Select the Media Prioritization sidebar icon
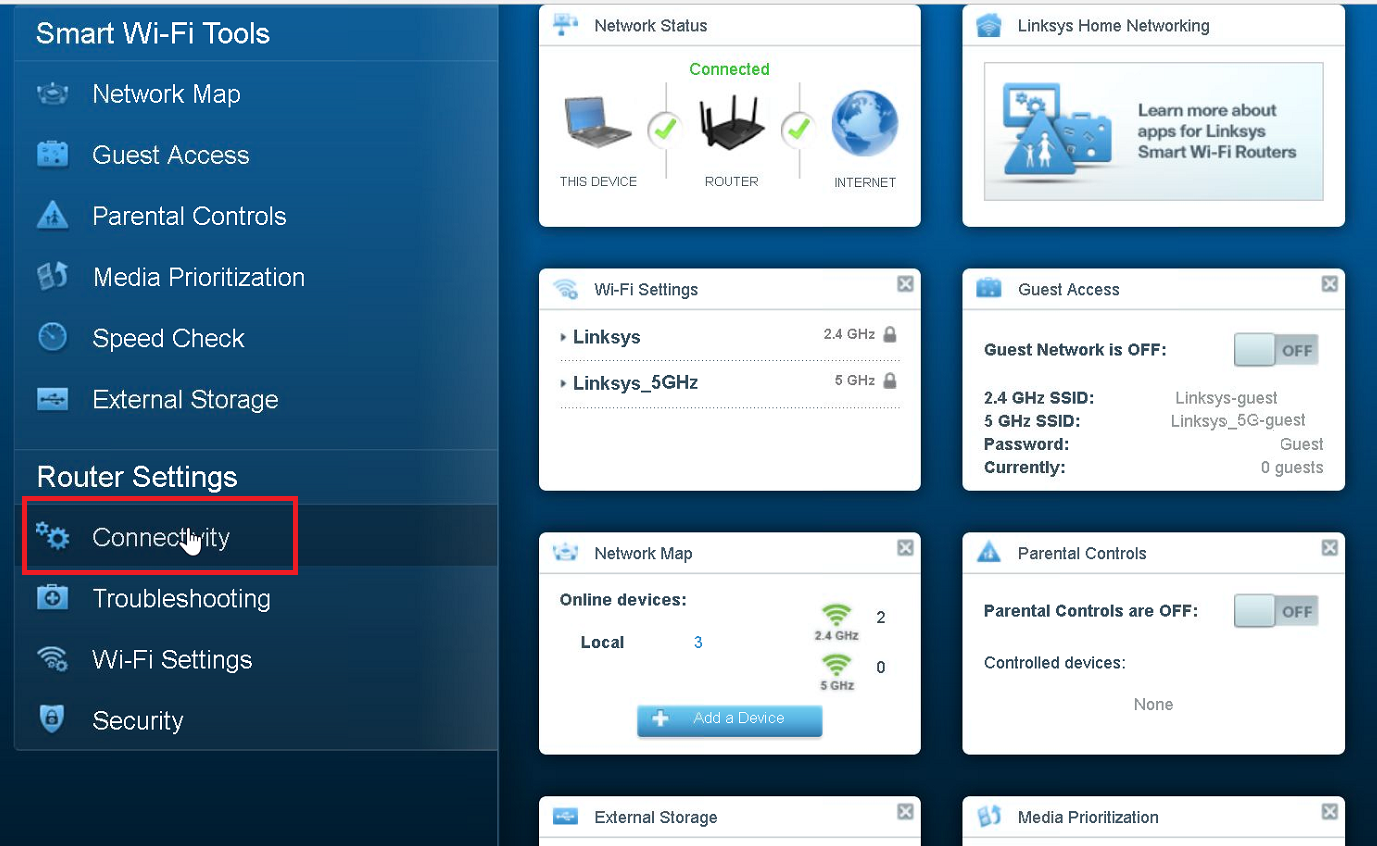The height and width of the screenshot is (846, 1377). 52,277
